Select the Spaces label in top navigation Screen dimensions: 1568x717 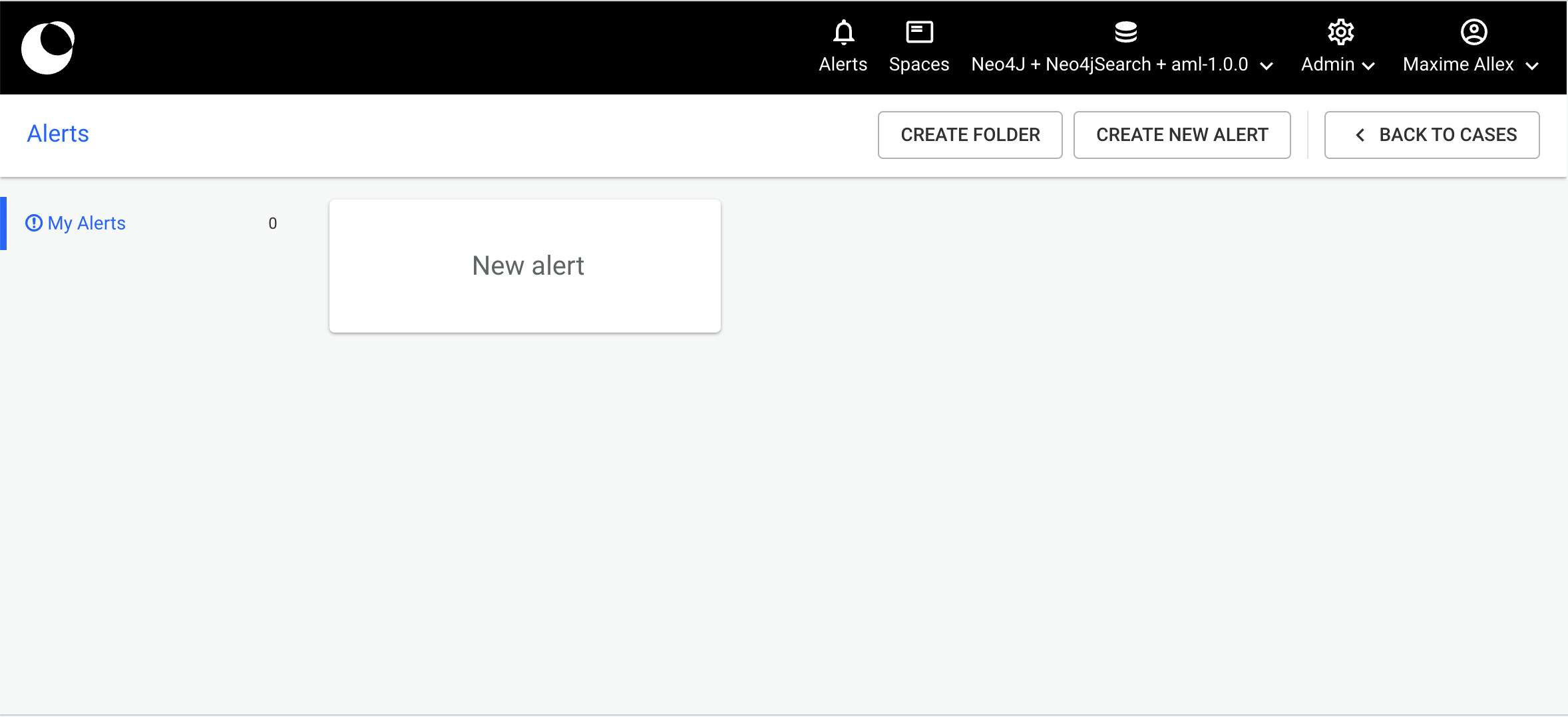click(918, 65)
